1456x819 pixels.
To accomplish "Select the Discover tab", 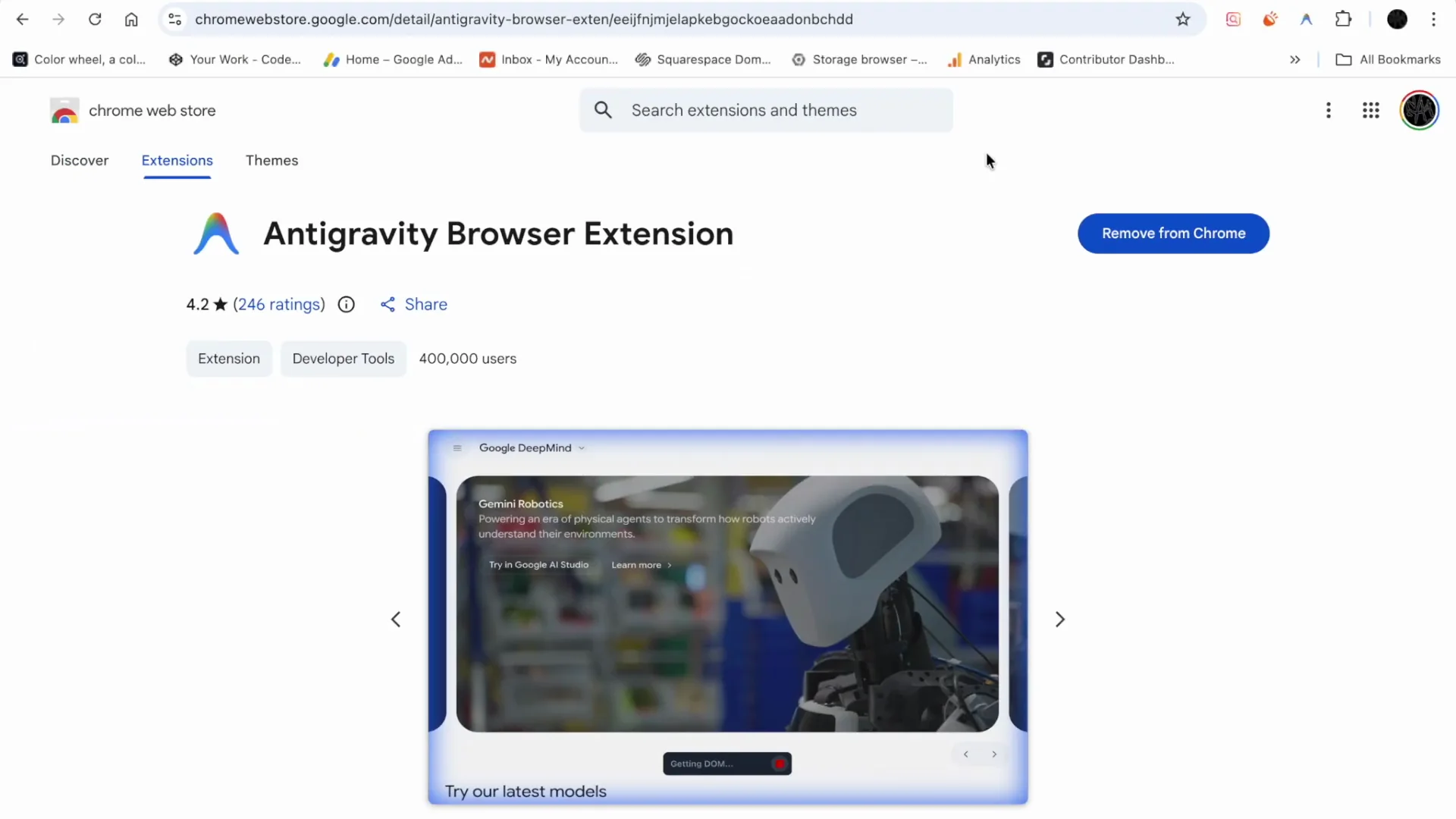I will (80, 160).
